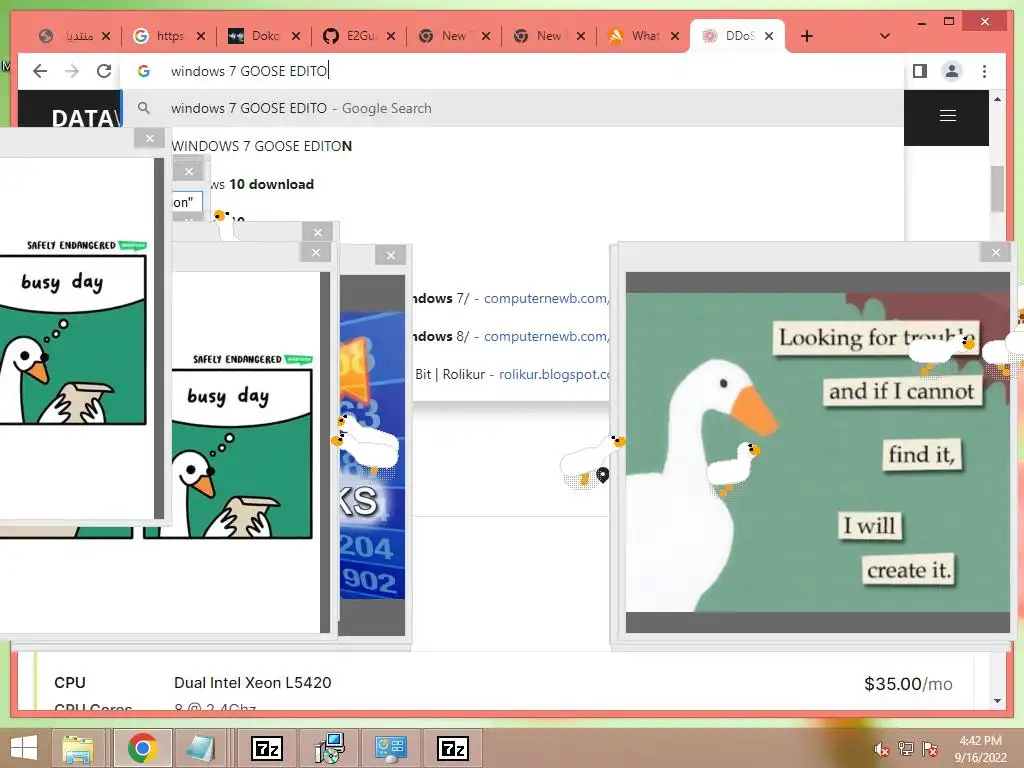The height and width of the screenshot is (768, 1024).
Task: Expand the tab search chevron
Action: click(885, 36)
